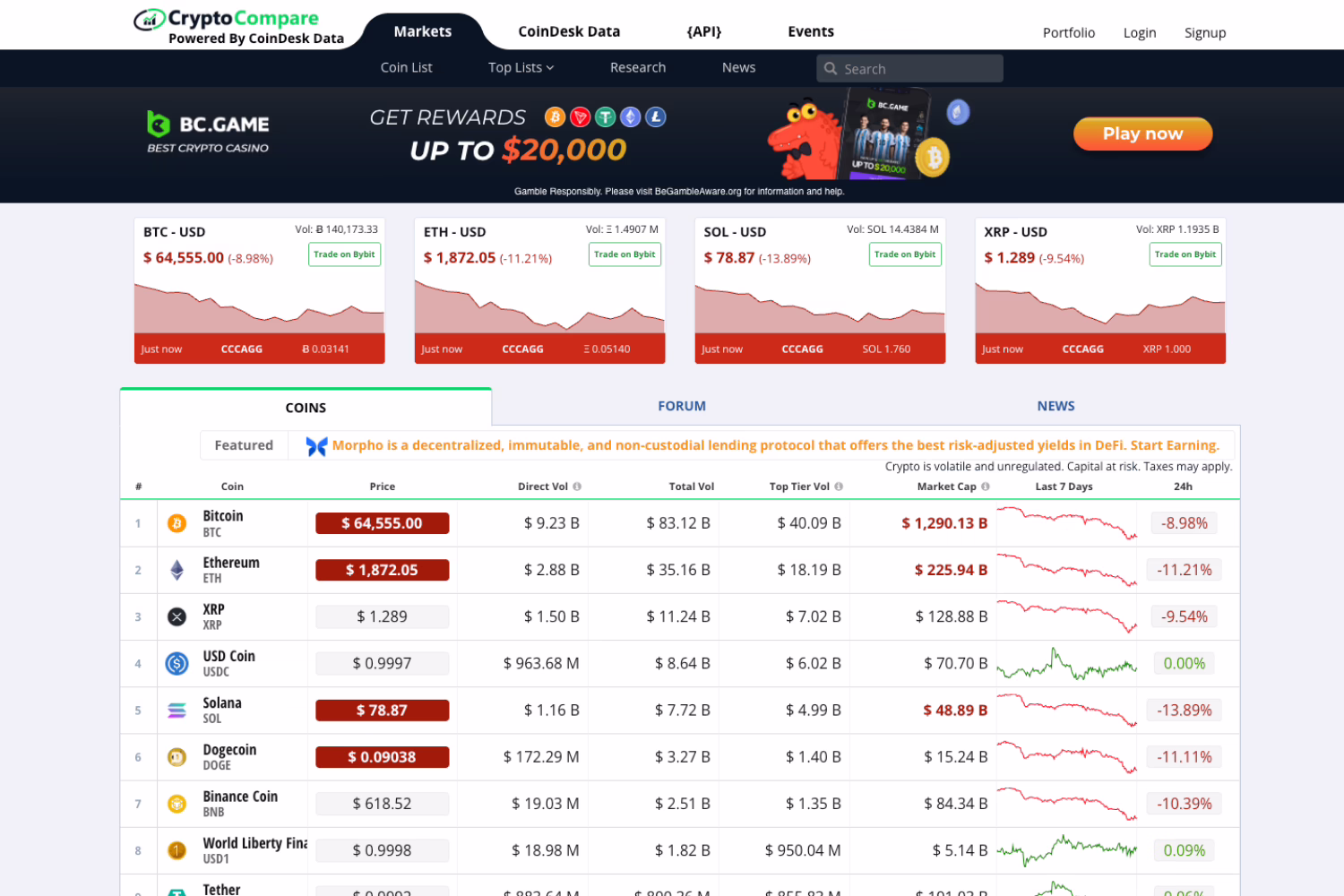Click the Bitcoin coin icon in row 1
This screenshot has width=1344, height=896.
[x=177, y=523]
